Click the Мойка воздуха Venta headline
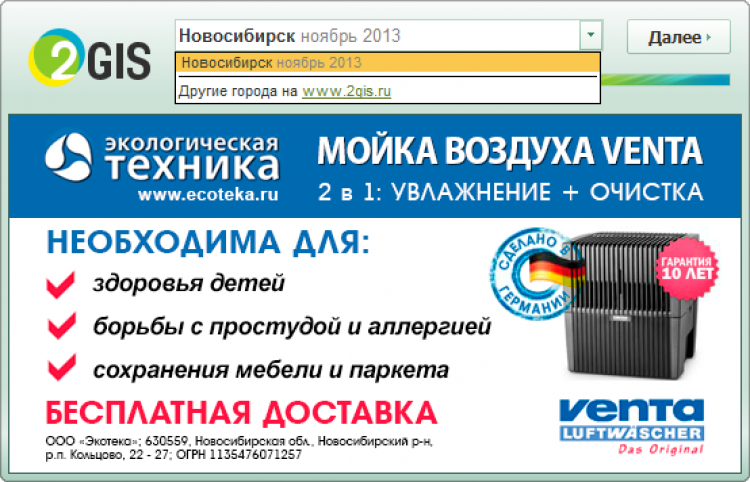Viewport: 750px width, 482px height. coord(510,151)
